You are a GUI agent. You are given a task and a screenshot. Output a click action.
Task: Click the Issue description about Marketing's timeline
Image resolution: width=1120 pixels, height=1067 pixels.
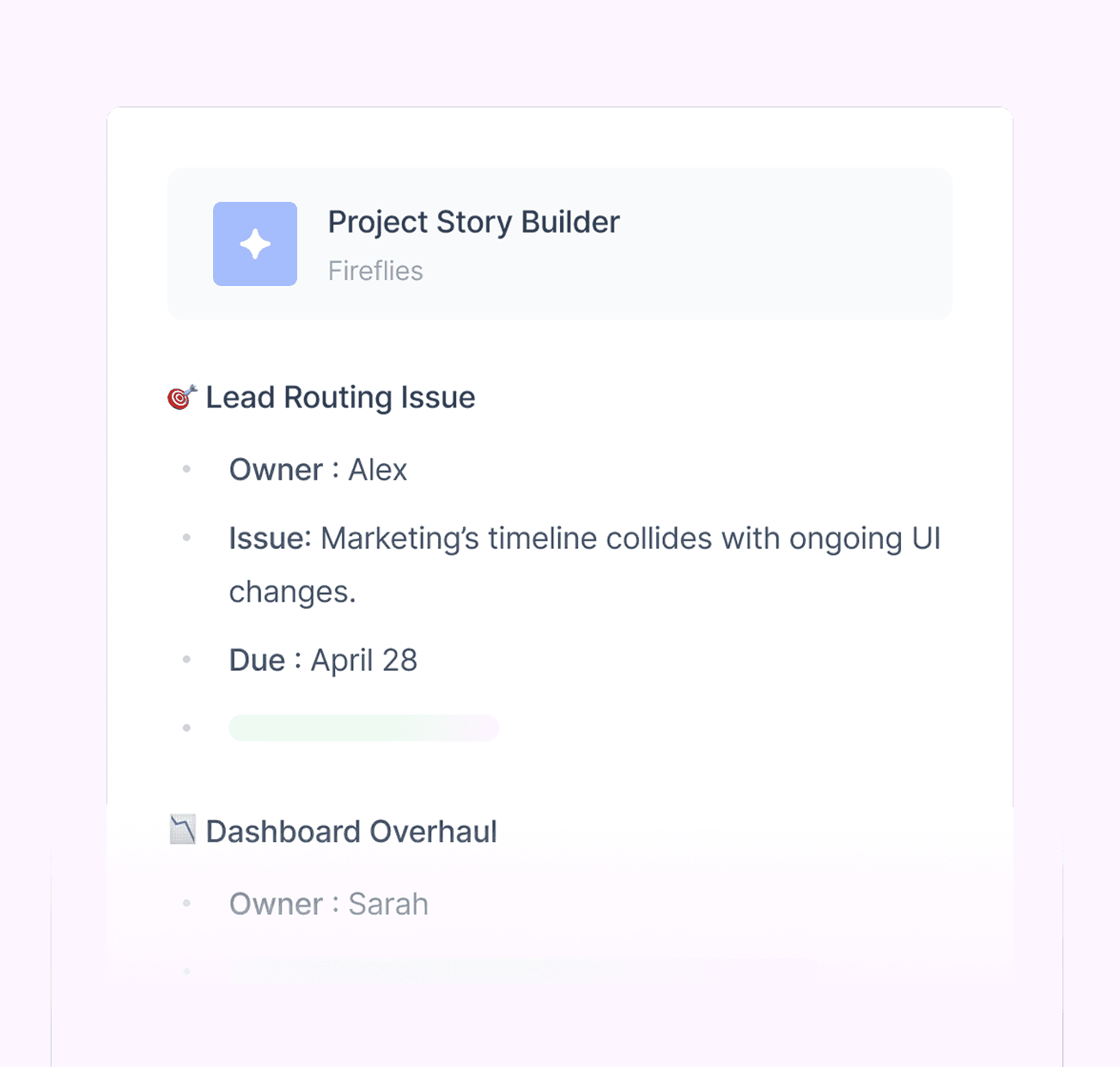tap(585, 564)
